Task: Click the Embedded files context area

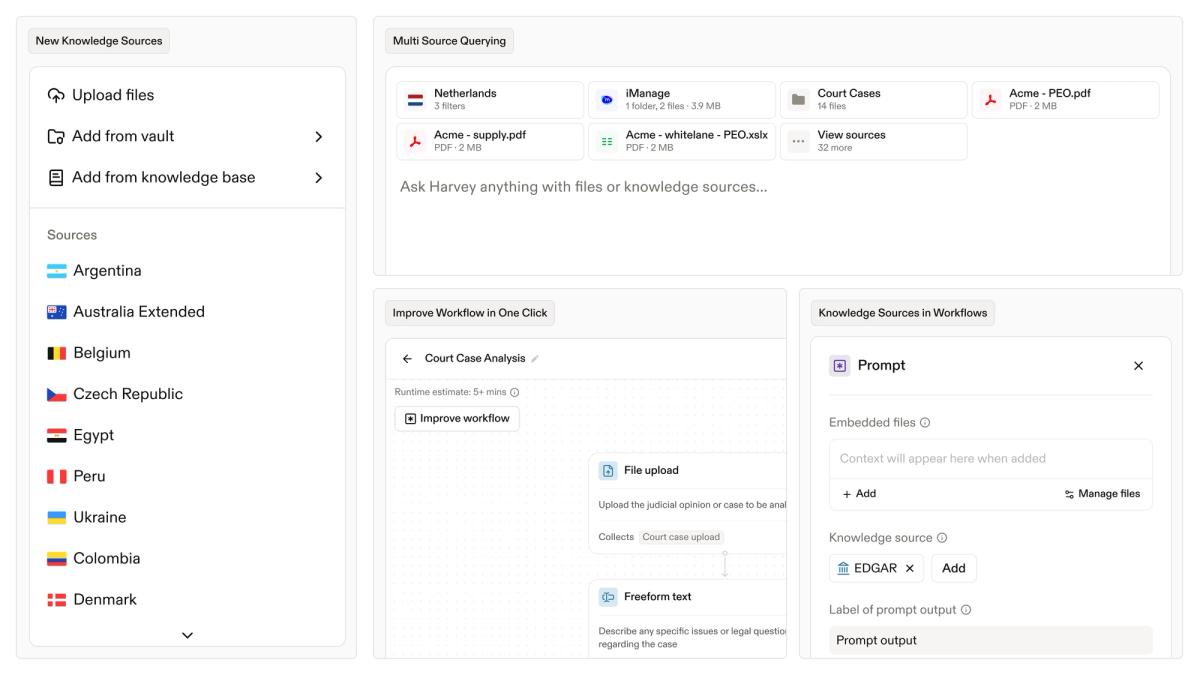Action: (991, 459)
